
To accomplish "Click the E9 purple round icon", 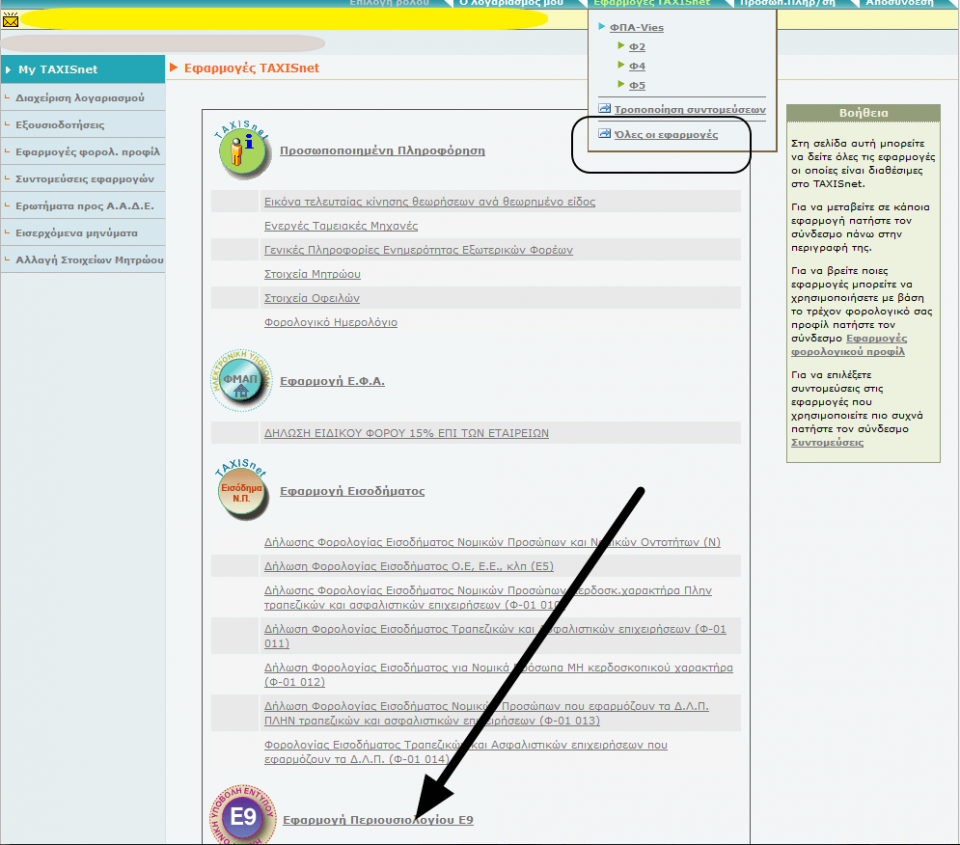I will click(242, 815).
